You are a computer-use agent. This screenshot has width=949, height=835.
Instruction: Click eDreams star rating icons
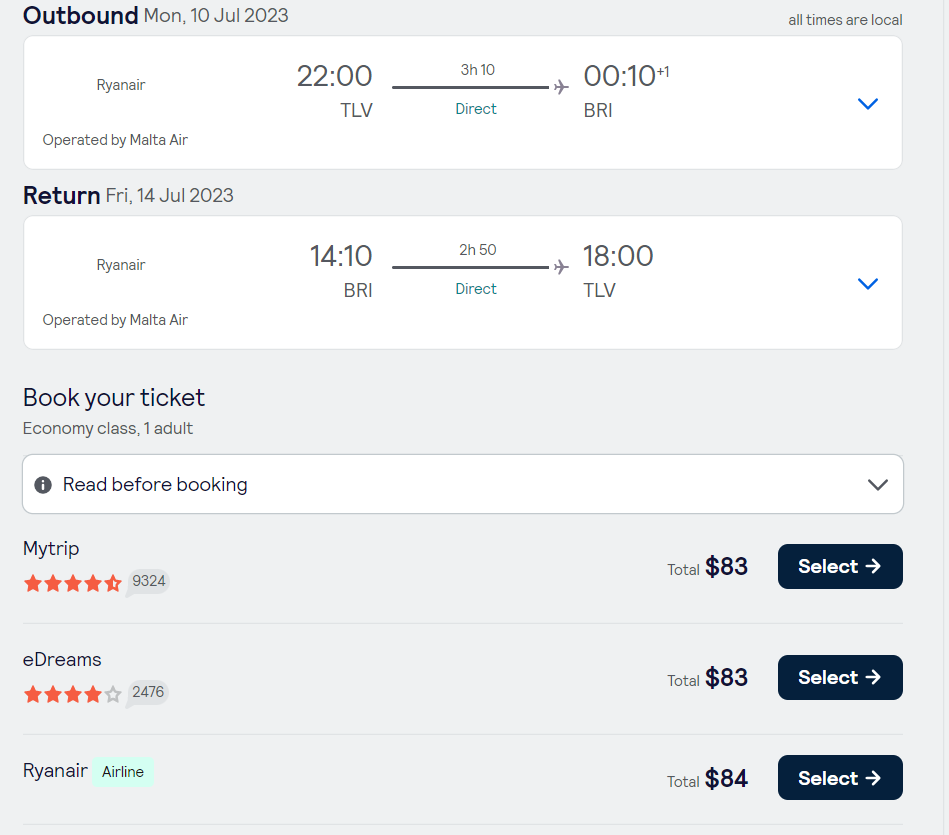click(72, 693)
